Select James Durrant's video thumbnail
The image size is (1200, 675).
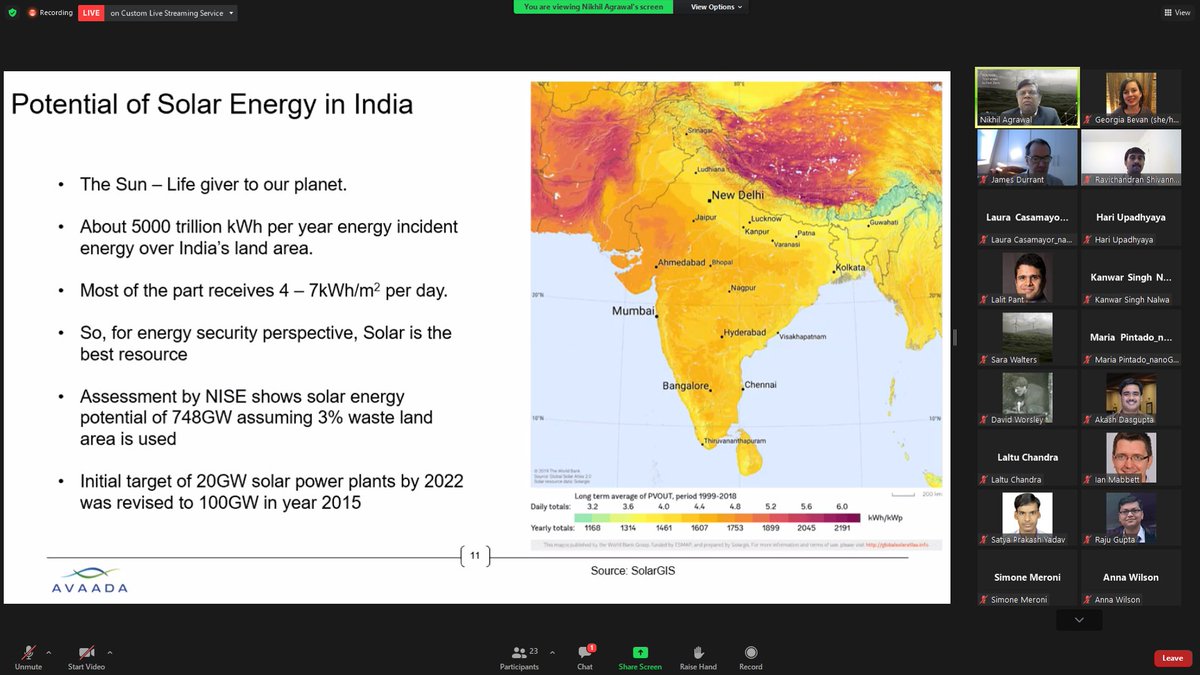(x=1028, y=157)
